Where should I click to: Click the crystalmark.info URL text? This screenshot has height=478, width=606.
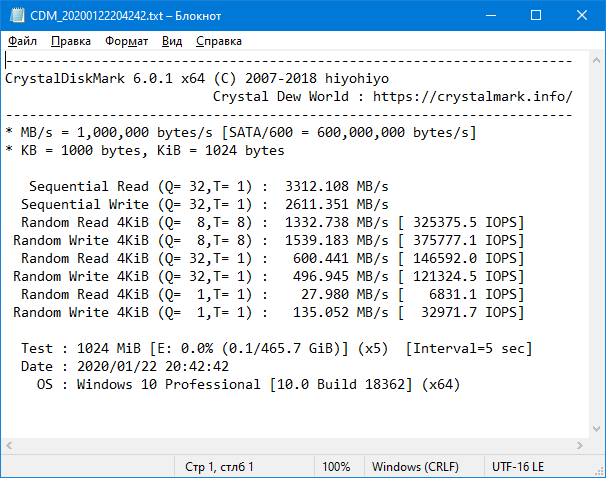[472, 96]
